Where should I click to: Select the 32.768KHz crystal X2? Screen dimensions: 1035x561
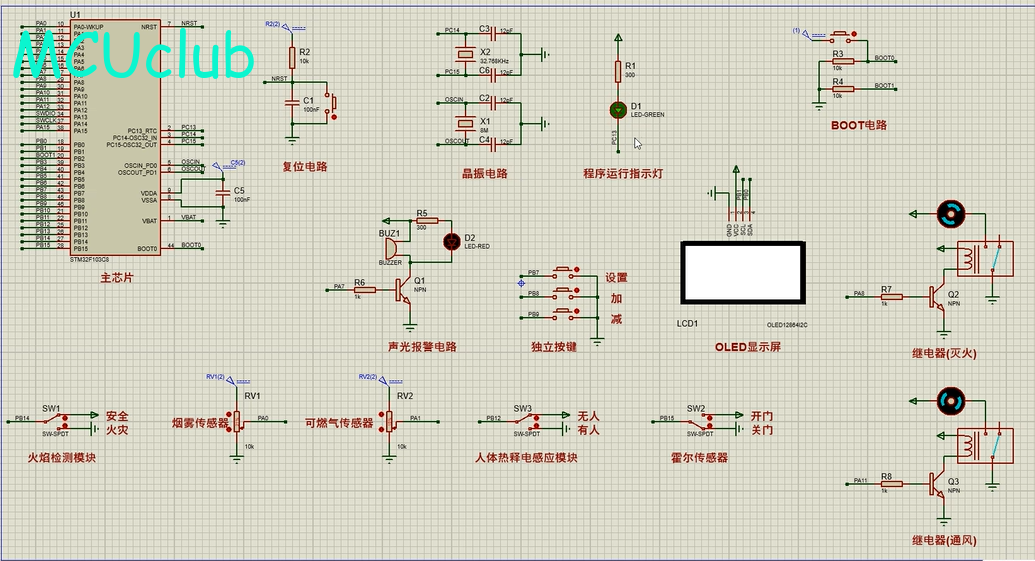466,54
